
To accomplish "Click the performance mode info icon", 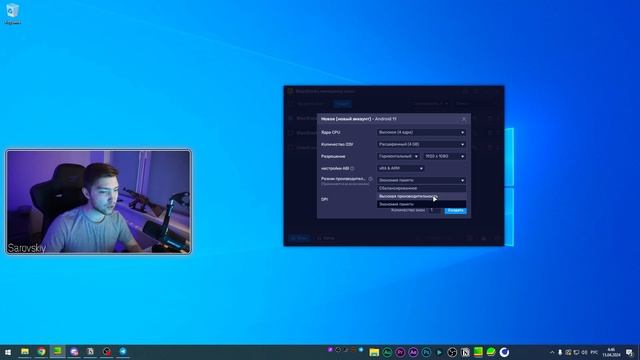I will tap(370, 179).
